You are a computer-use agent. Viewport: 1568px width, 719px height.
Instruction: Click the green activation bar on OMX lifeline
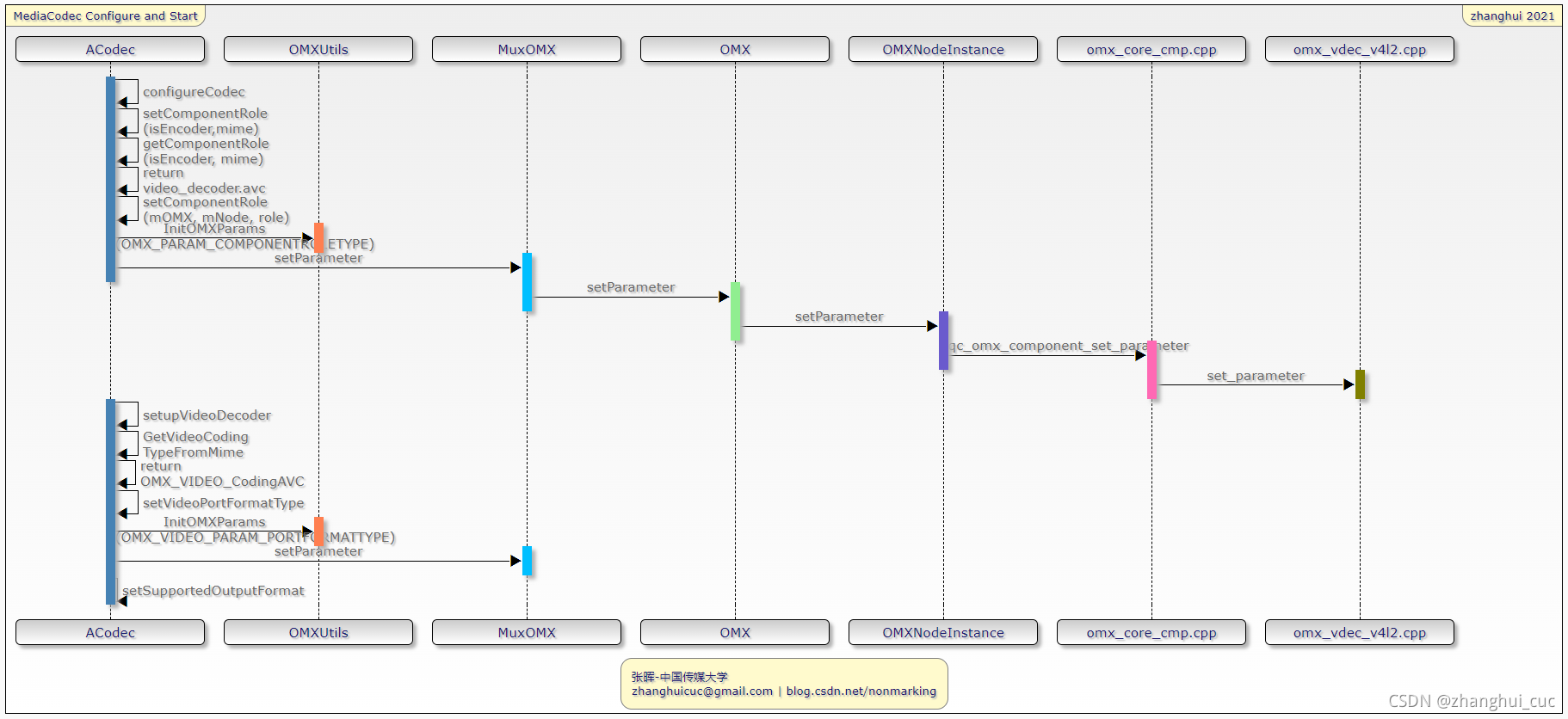735,310
